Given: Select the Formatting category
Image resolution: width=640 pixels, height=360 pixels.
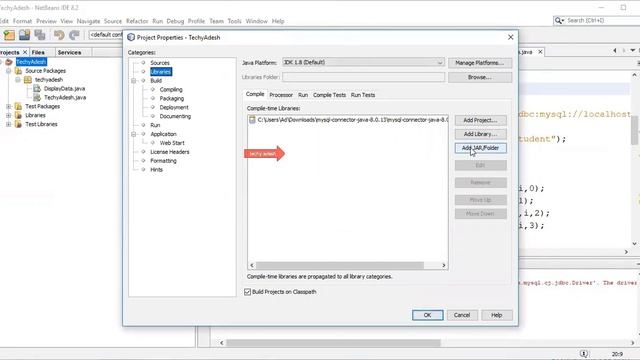Looking at the screenshot, I should click(x=163, y=161).
